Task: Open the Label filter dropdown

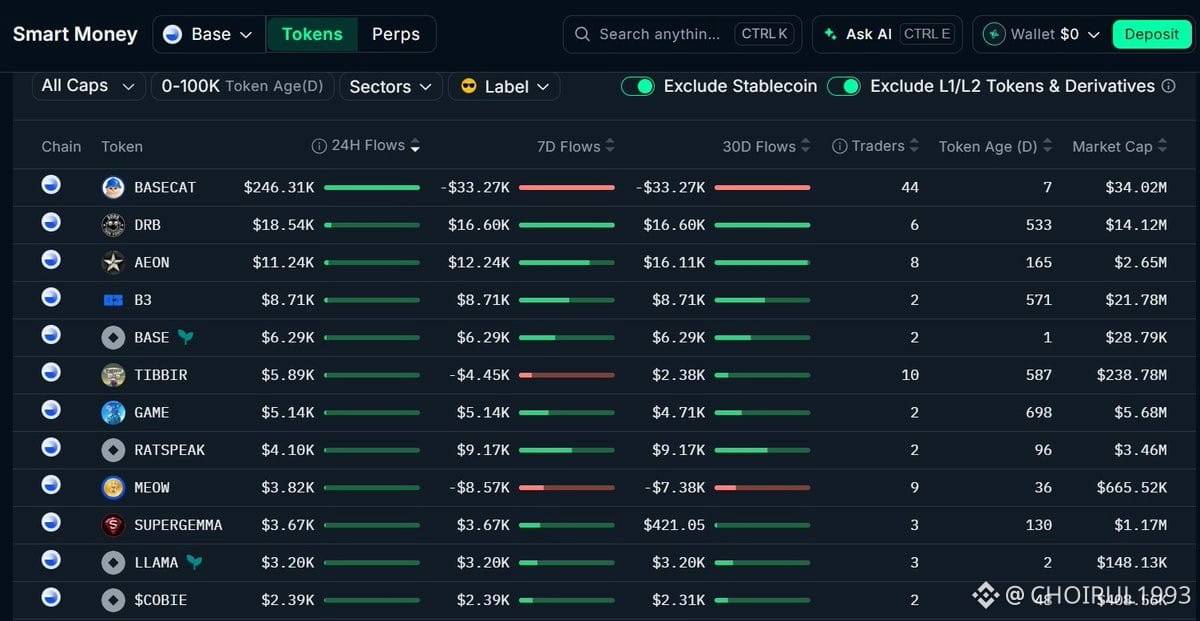Action: [504, 87]
